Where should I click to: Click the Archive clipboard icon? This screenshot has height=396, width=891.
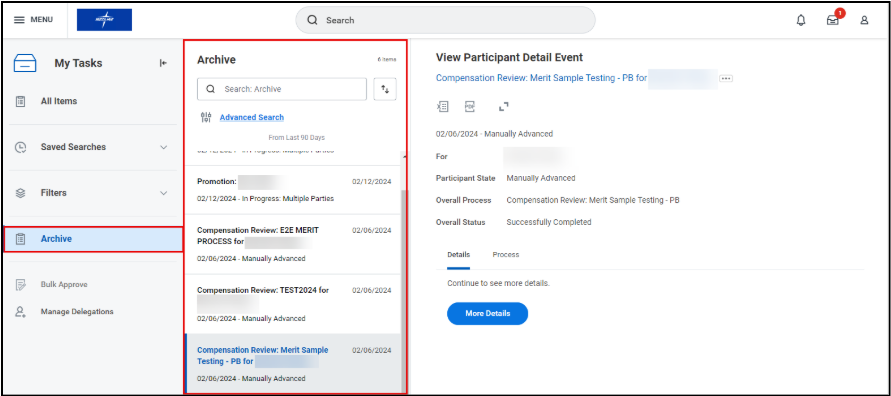coord(20,239)
